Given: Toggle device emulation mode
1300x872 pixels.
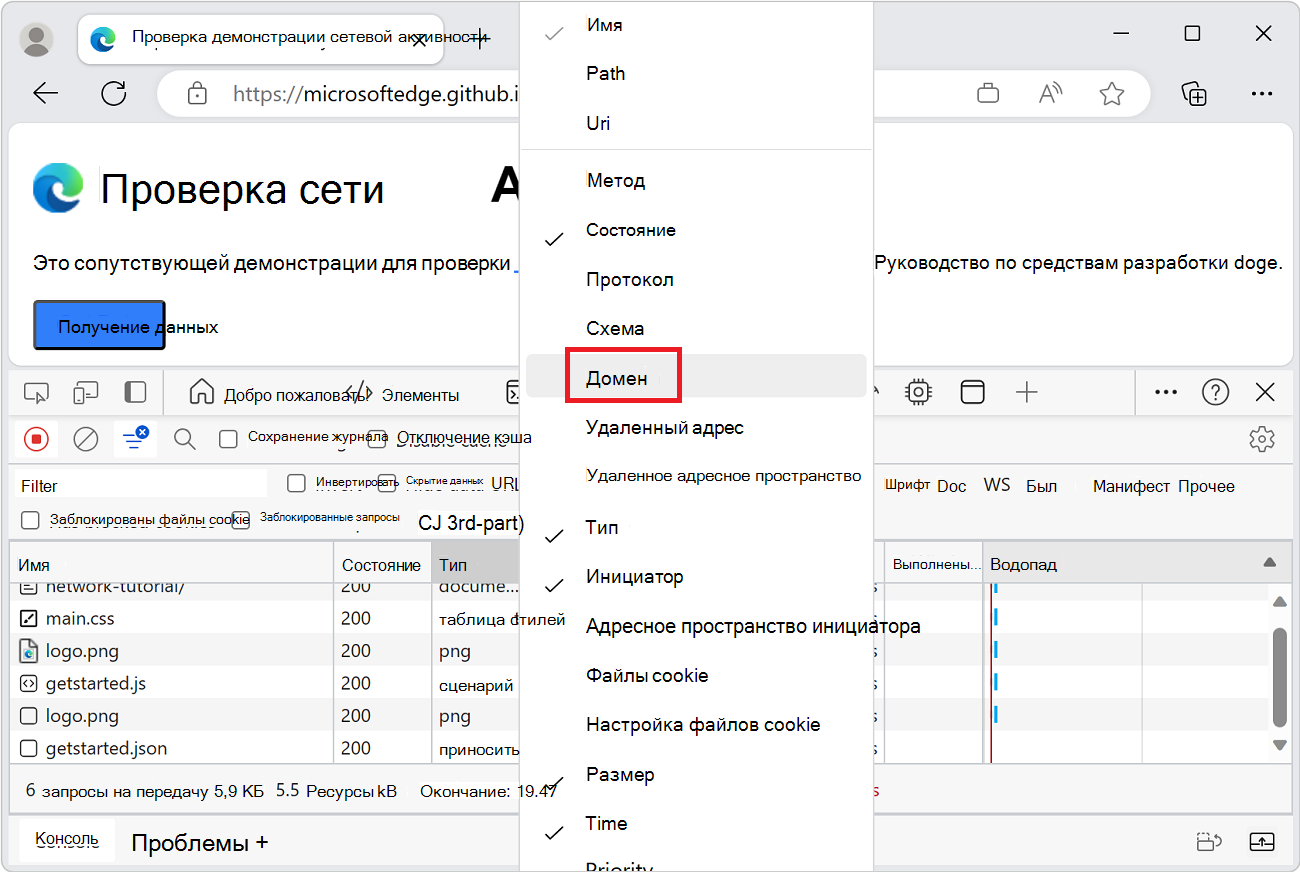Looking at the screenshot, I should (x=85, y=392).
